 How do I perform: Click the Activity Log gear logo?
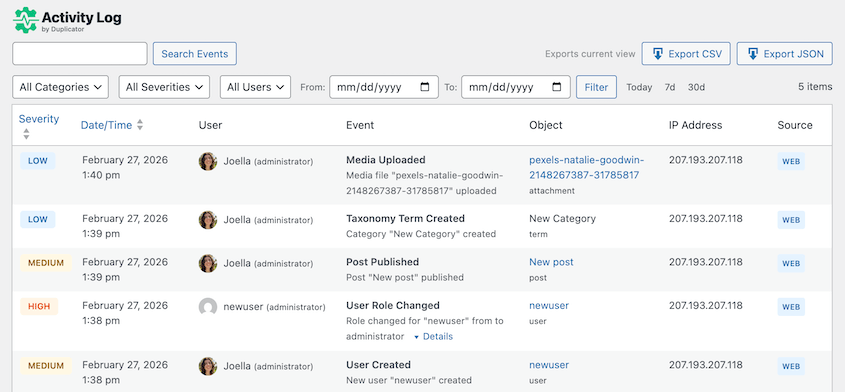pyautogui.click(x=25, y=20)
